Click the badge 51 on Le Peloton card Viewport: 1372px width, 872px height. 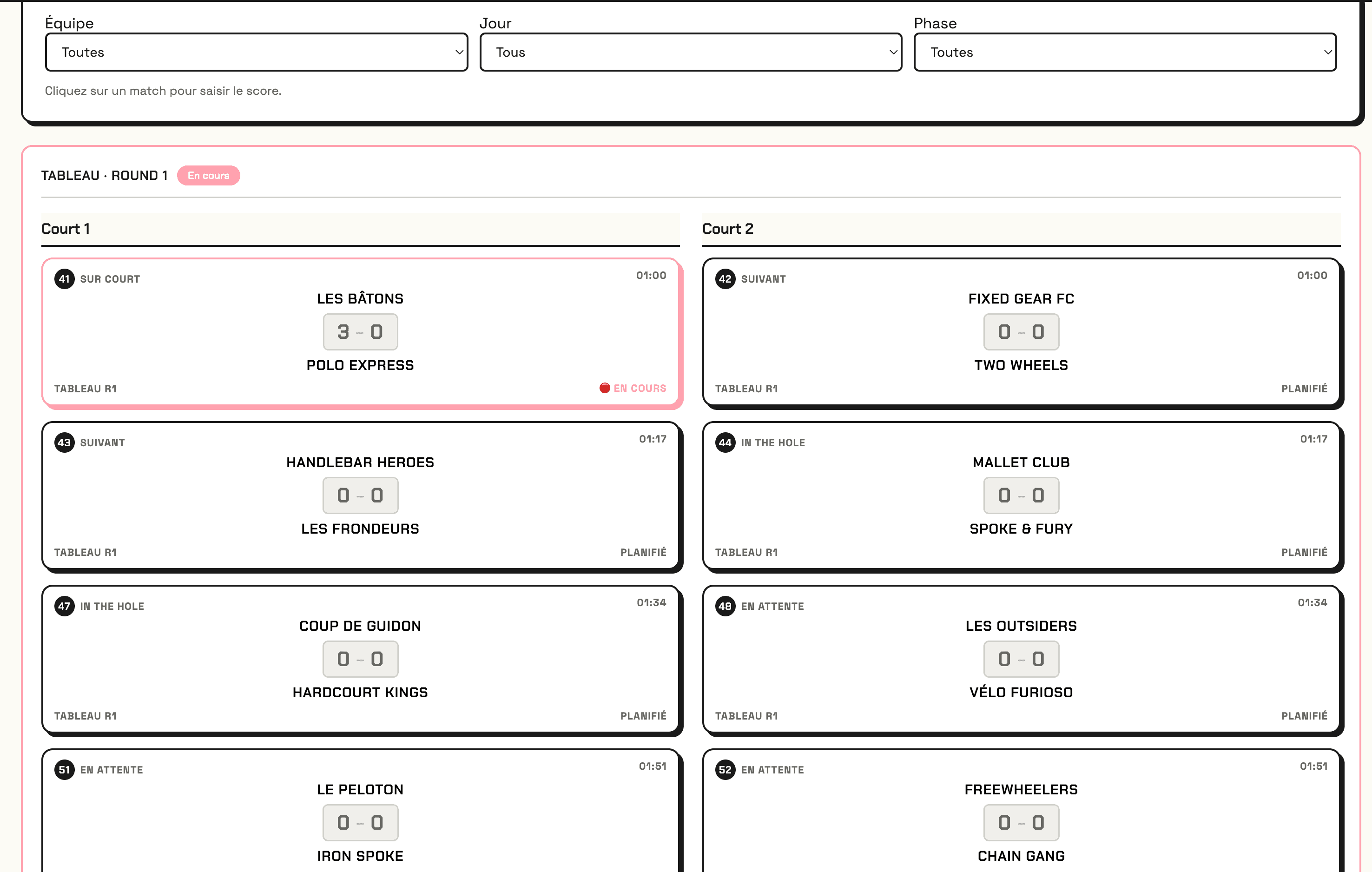64,769
